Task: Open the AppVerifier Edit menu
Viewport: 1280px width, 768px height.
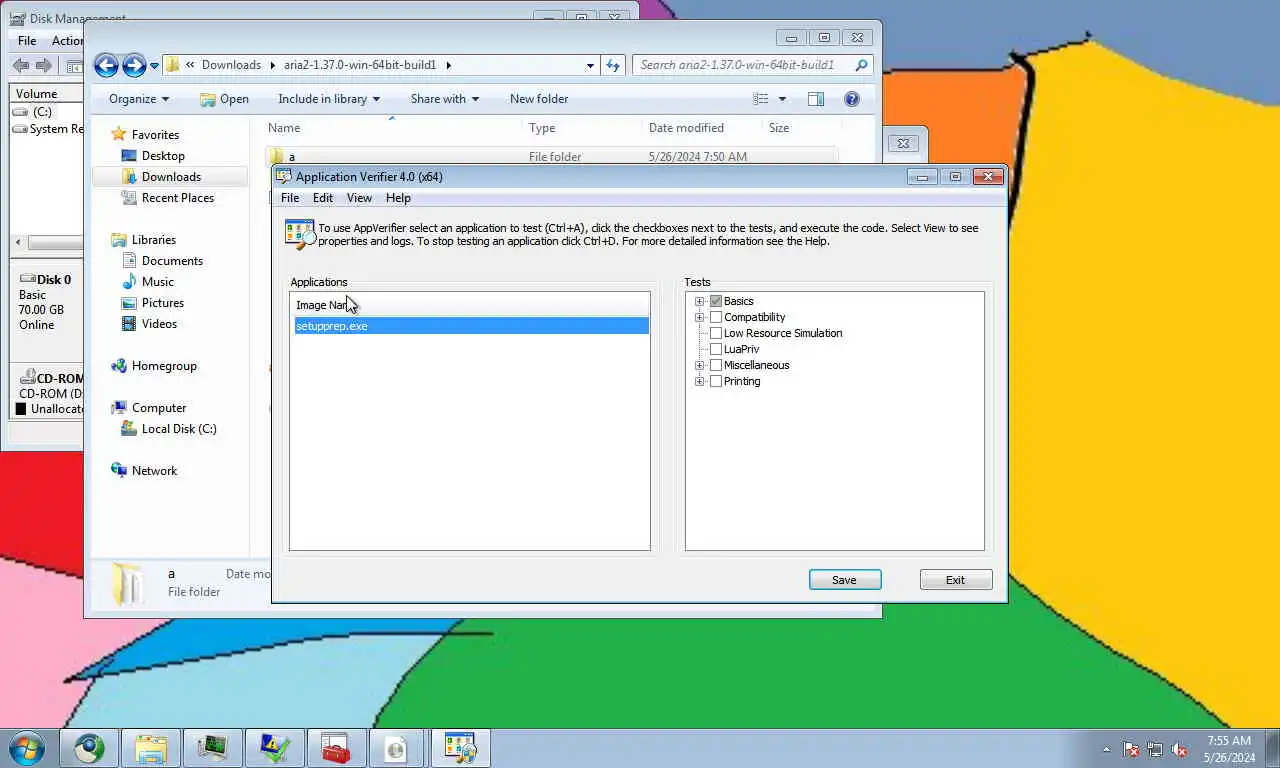Action: [323, 198]
